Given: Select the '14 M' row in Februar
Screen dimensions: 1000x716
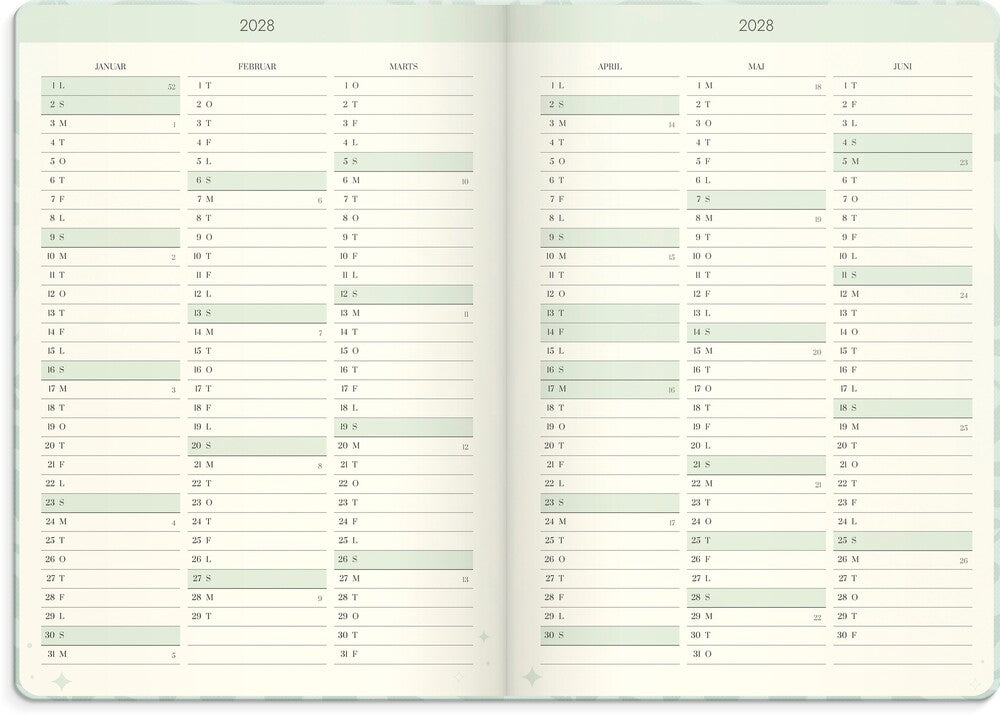Looking at the screenshot, I should [257, 333].
